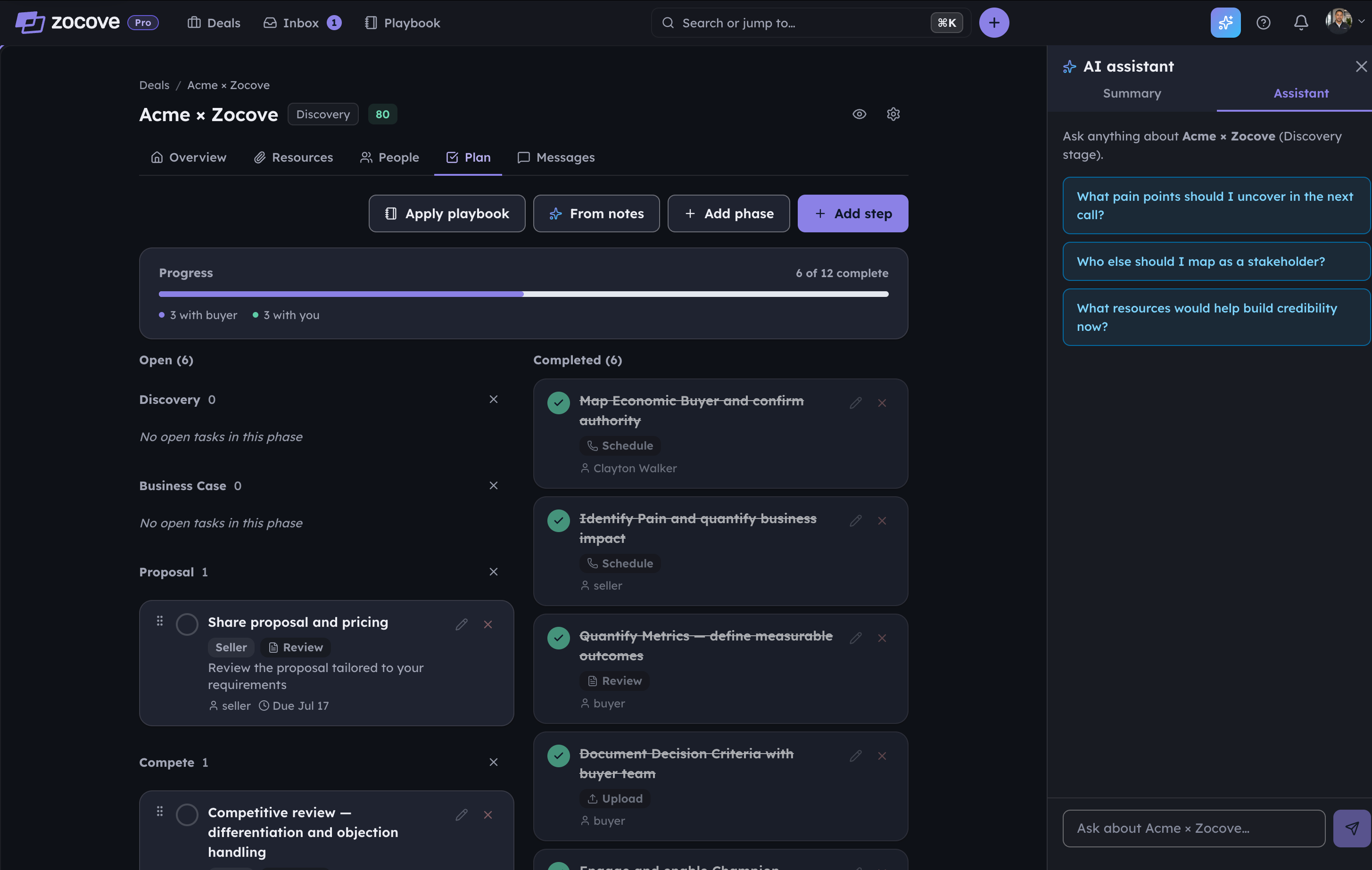Open the help question mark icon

[1263, 23]
